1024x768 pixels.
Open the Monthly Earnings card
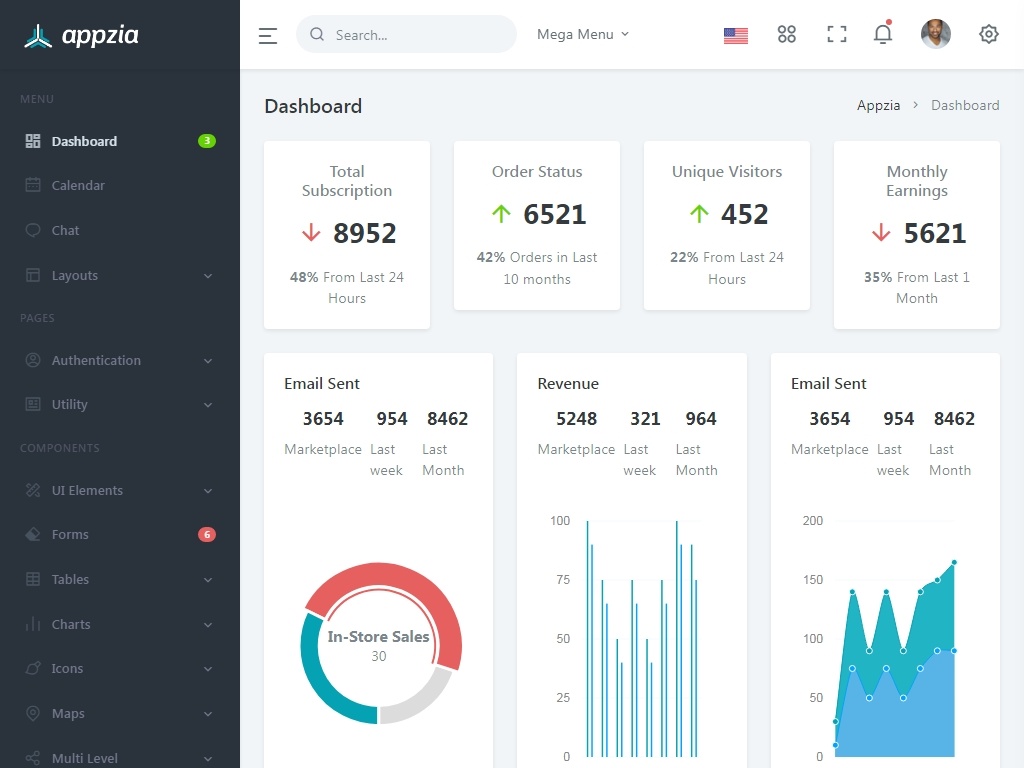(917, 235)
